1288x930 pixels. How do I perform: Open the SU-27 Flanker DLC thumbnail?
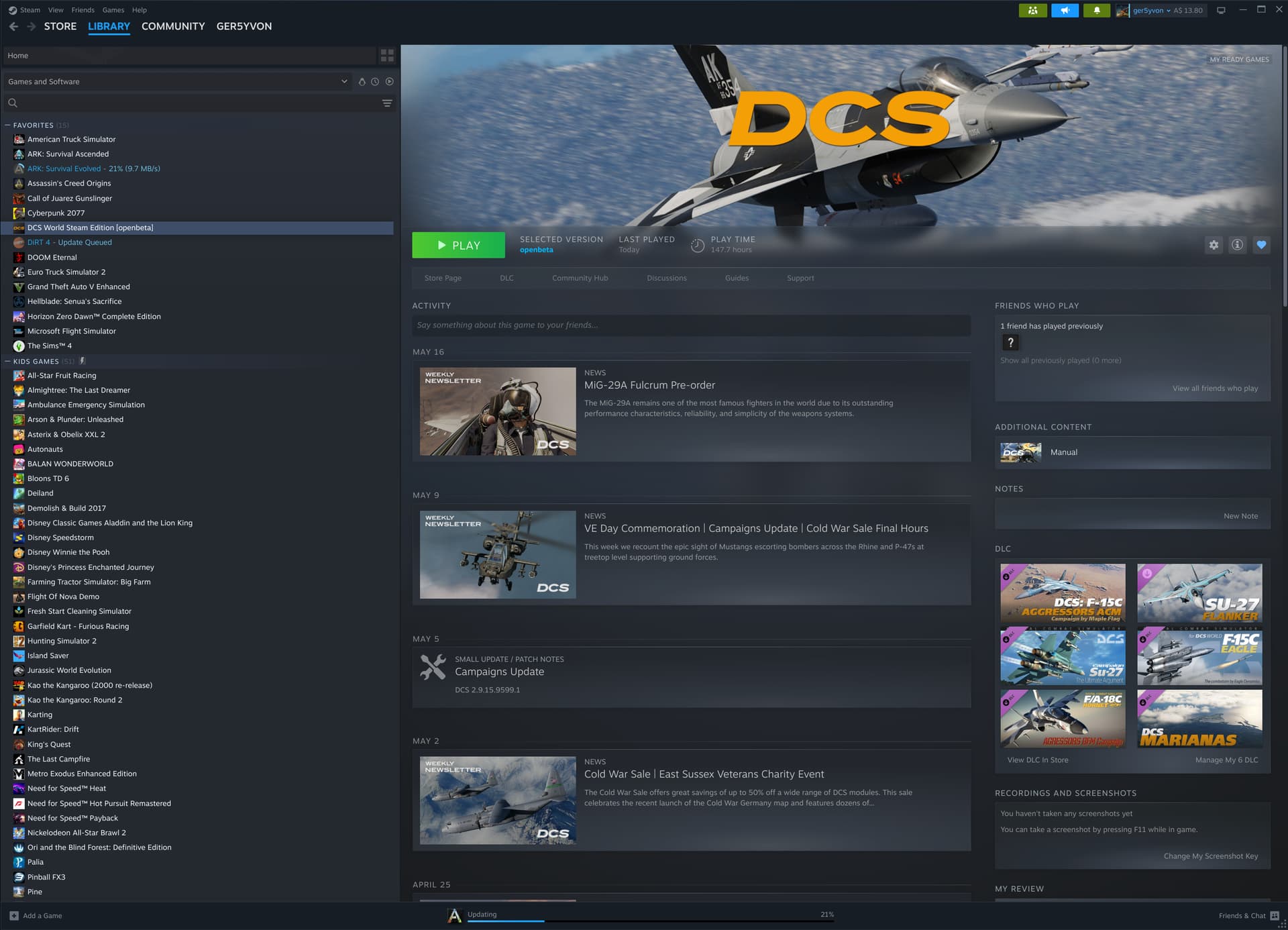[x=1199, y=593]
